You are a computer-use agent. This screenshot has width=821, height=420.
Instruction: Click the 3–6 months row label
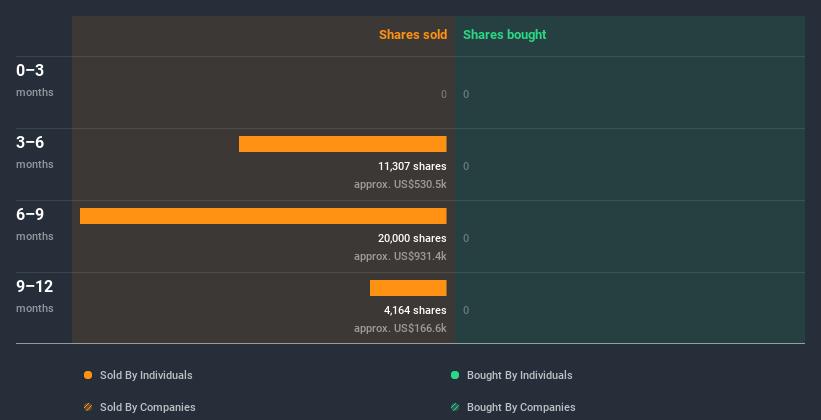[x=35, y=152]
